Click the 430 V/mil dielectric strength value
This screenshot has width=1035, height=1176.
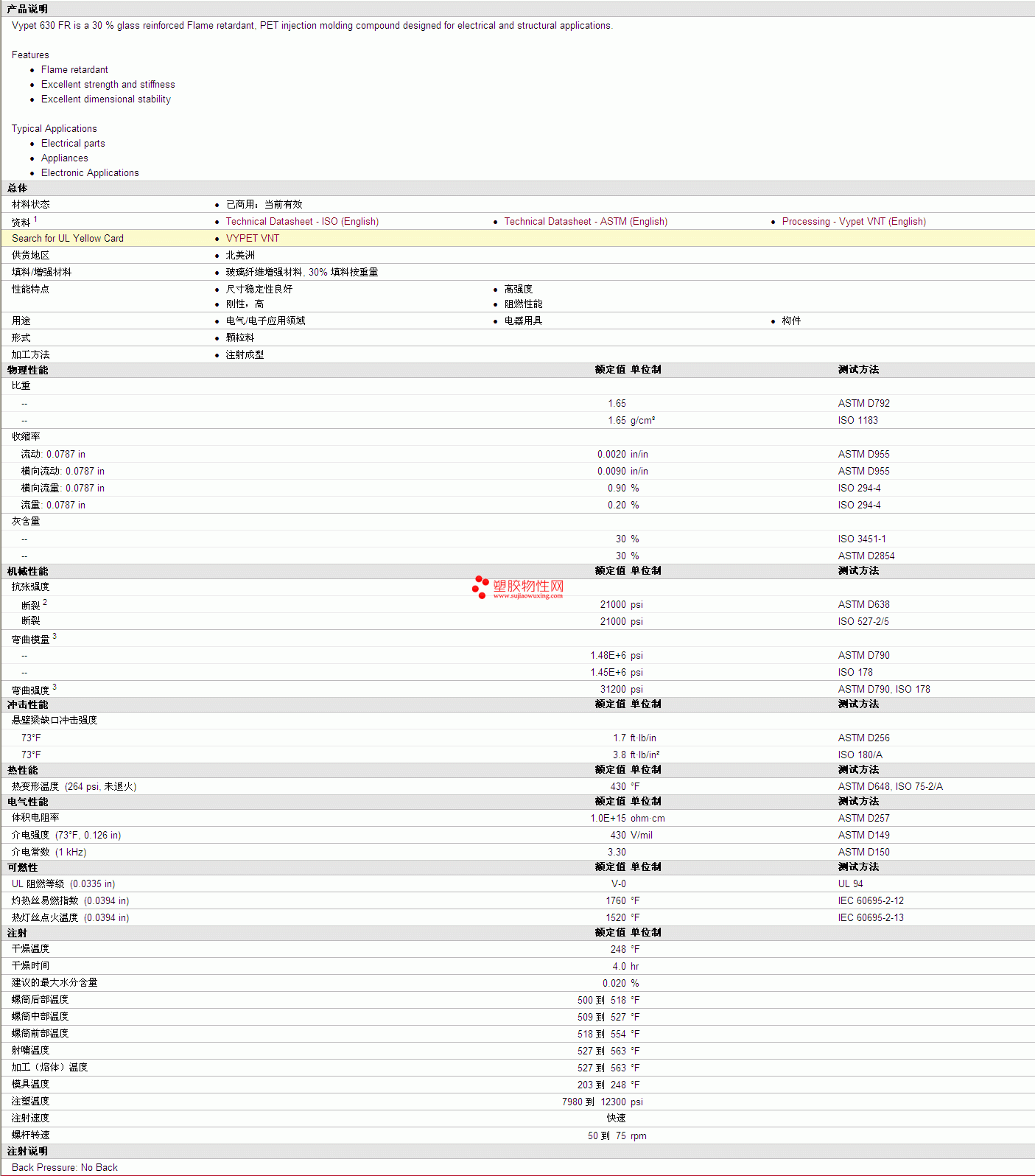[x=631, y=835]
